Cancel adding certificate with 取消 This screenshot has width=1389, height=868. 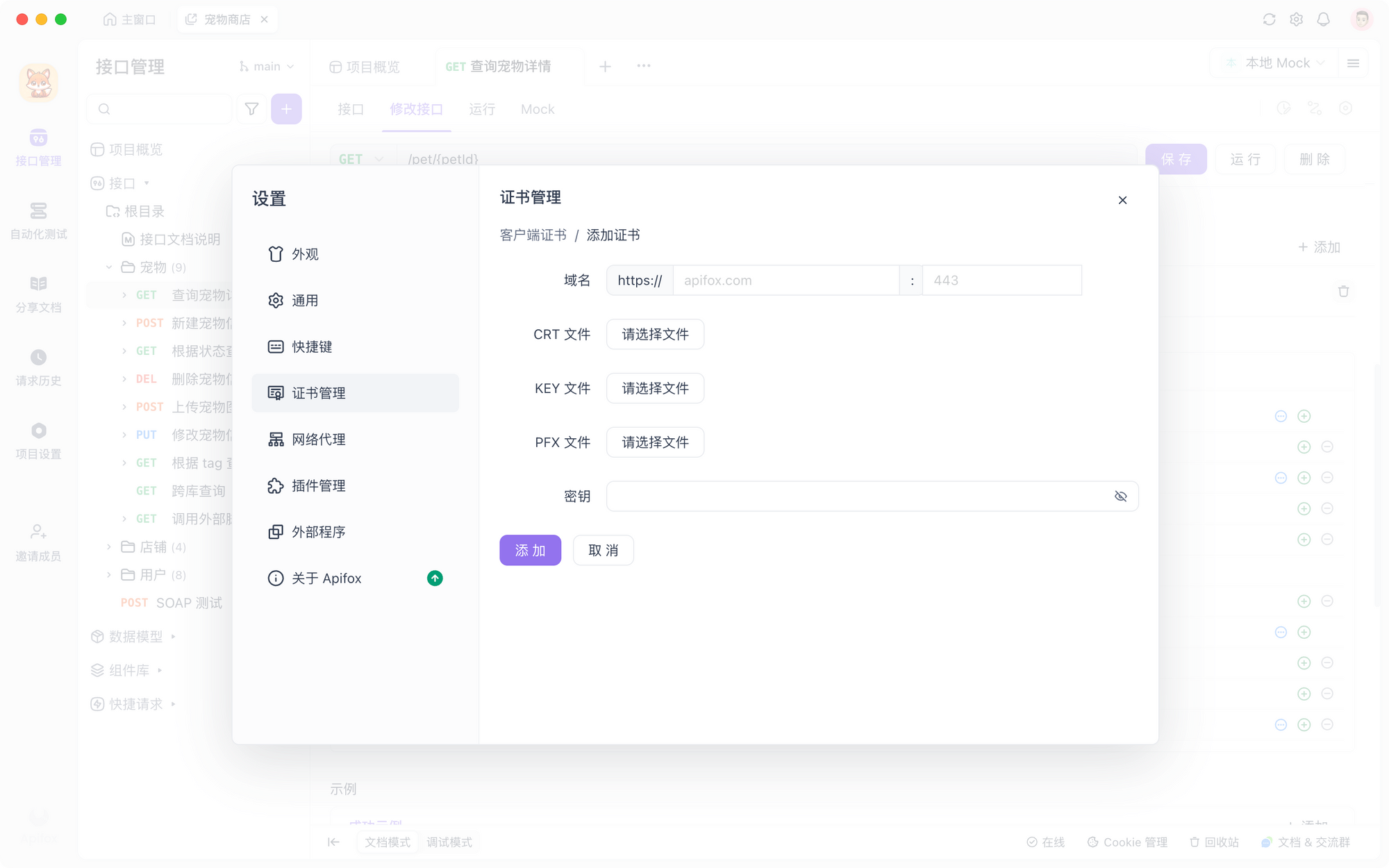click(603, 551)
